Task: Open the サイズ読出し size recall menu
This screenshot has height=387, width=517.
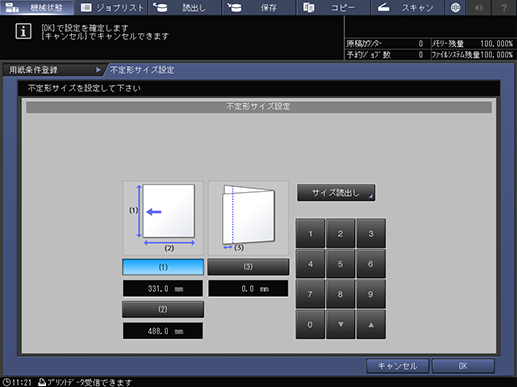Action: point(336,193)
